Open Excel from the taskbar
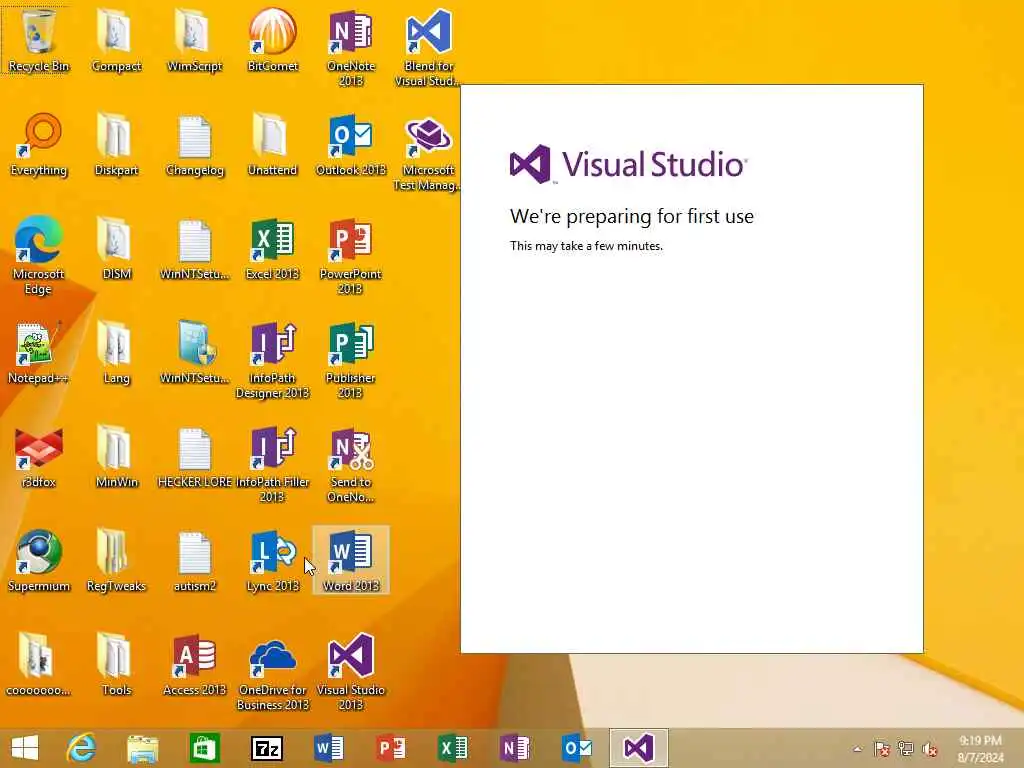The height and width of the screenshot is (768, 1024). (453, 748)
